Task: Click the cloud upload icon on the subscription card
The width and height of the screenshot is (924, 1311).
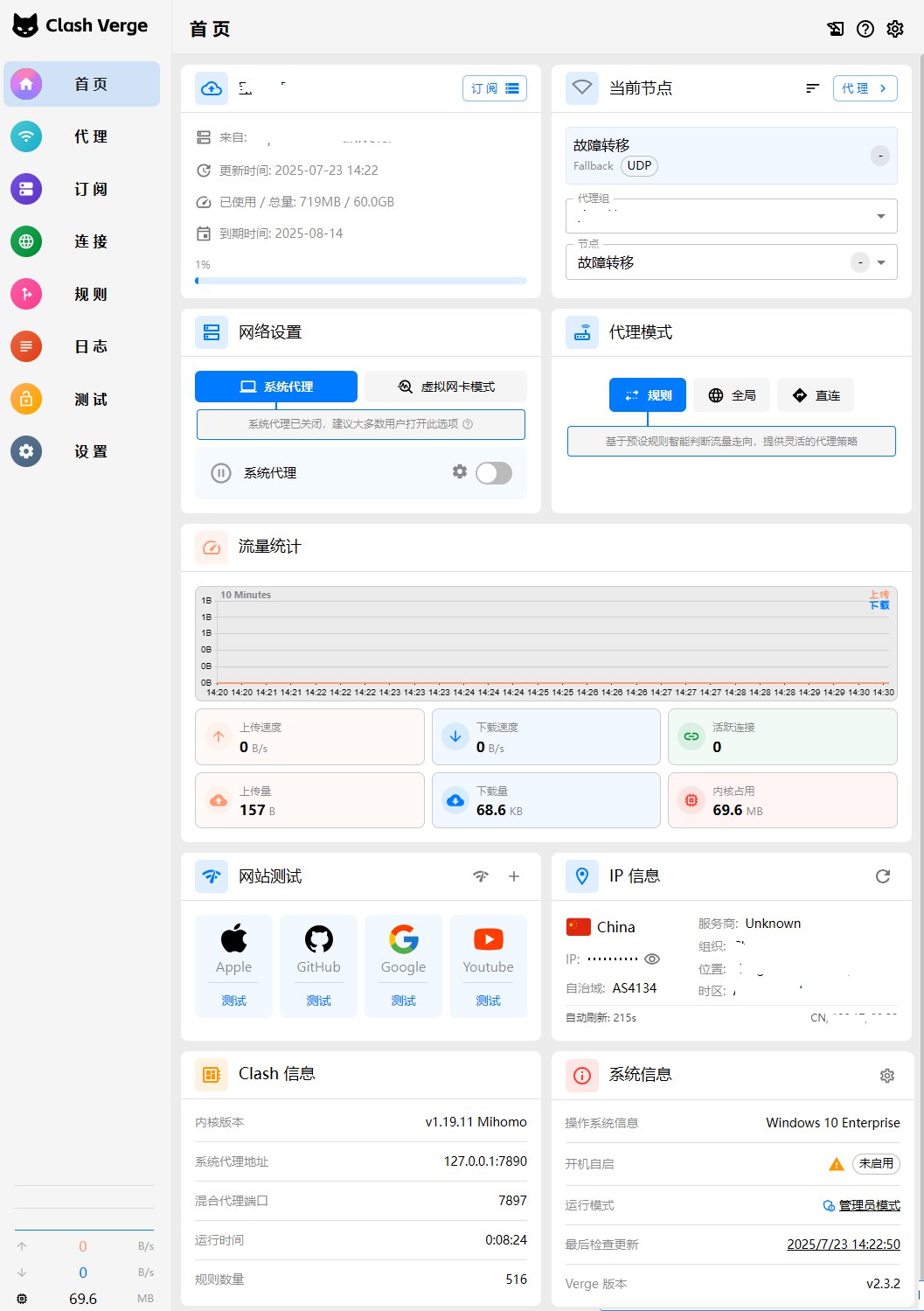Action: tap(212, 88)
